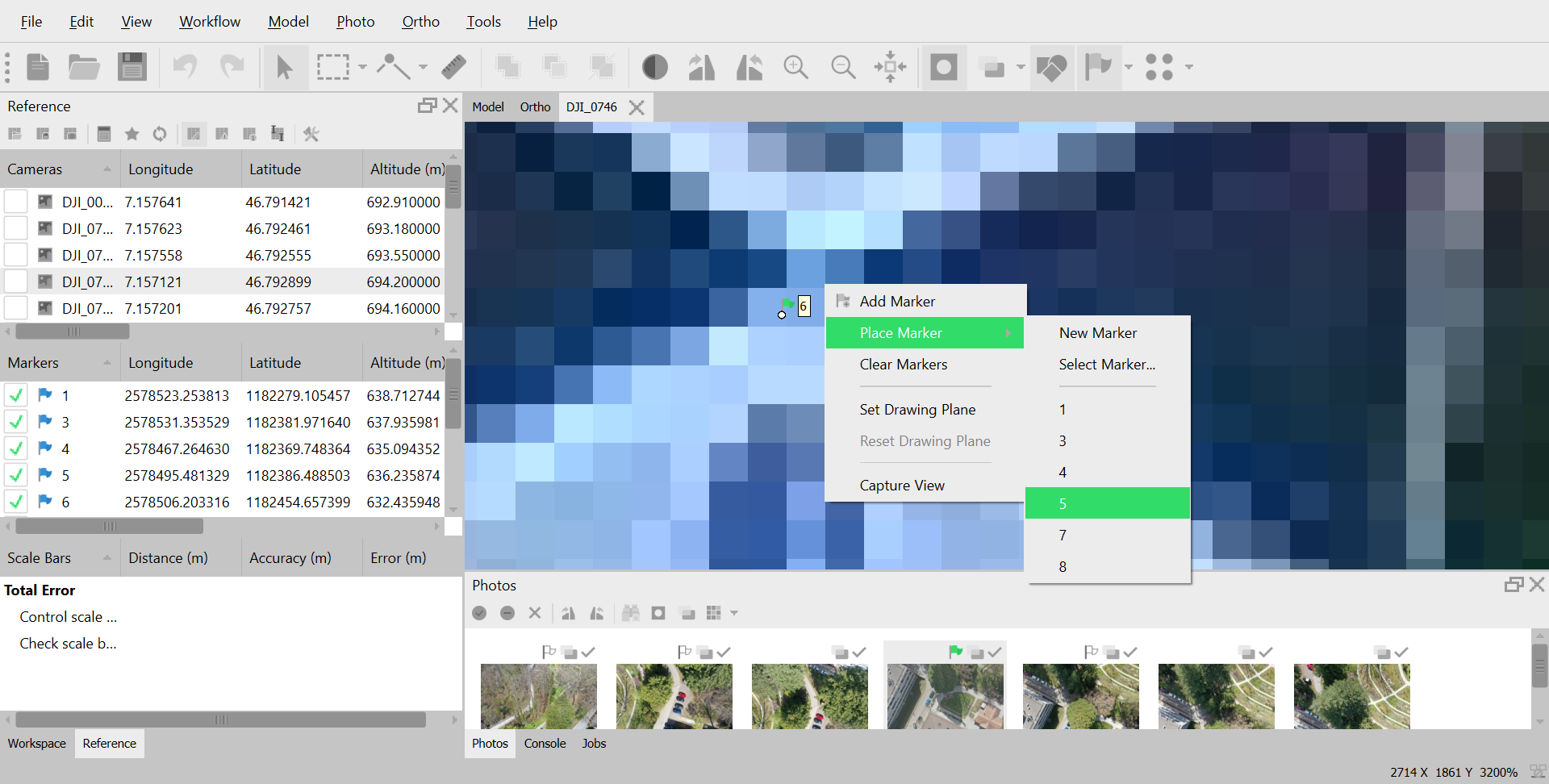1549x784 pixels.
Task: Choose Clear Markers in context menu
Action: 925,365
